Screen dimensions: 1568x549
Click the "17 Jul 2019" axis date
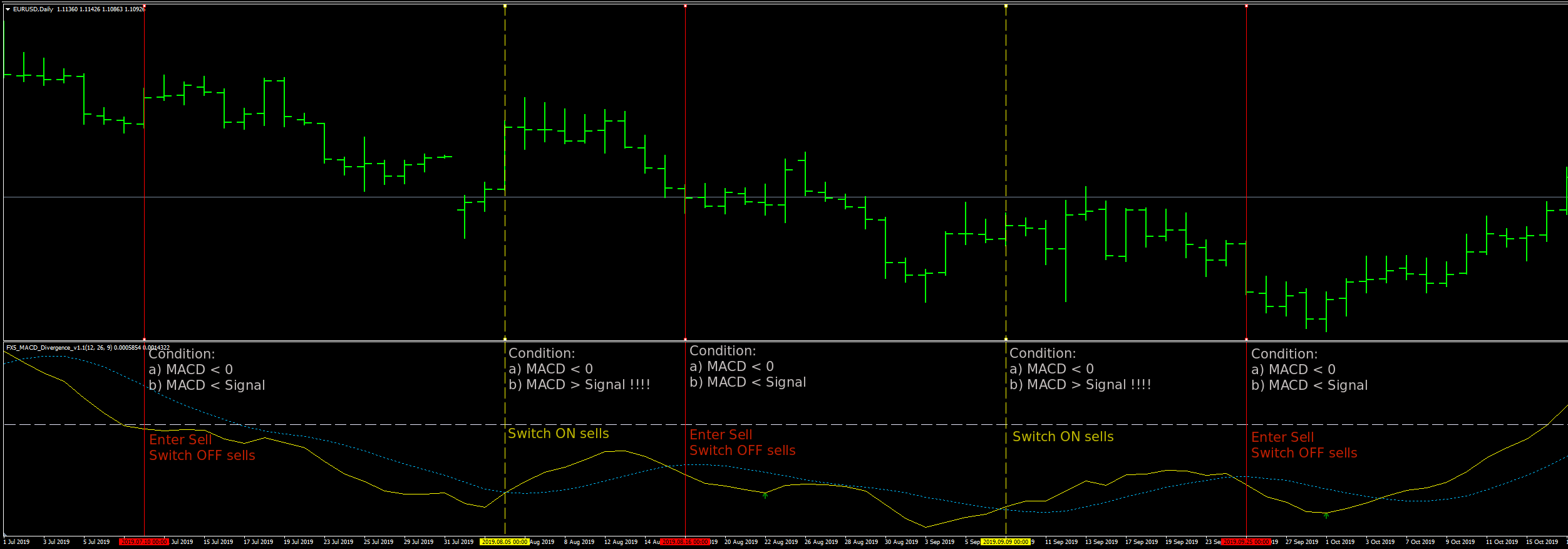(x=258, y=541)
